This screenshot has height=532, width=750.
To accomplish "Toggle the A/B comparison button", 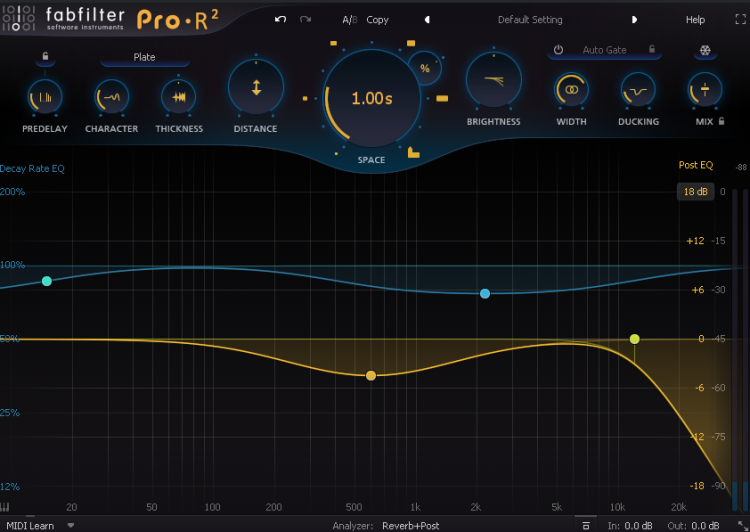I will click(350, 20).
